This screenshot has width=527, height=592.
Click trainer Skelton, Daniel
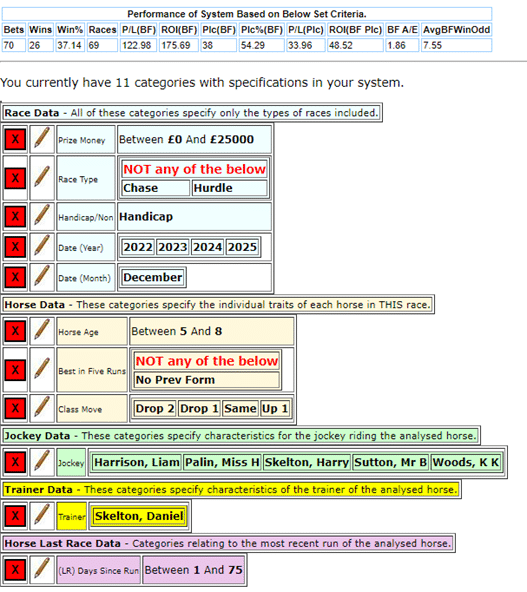[x=139, y=516]
